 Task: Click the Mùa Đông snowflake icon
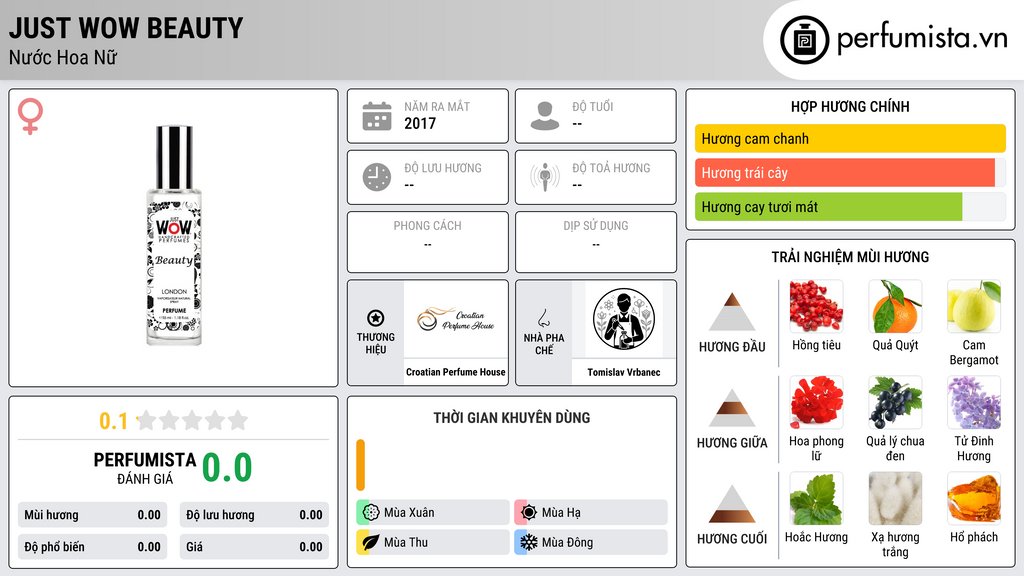click(x=529, y=542)
